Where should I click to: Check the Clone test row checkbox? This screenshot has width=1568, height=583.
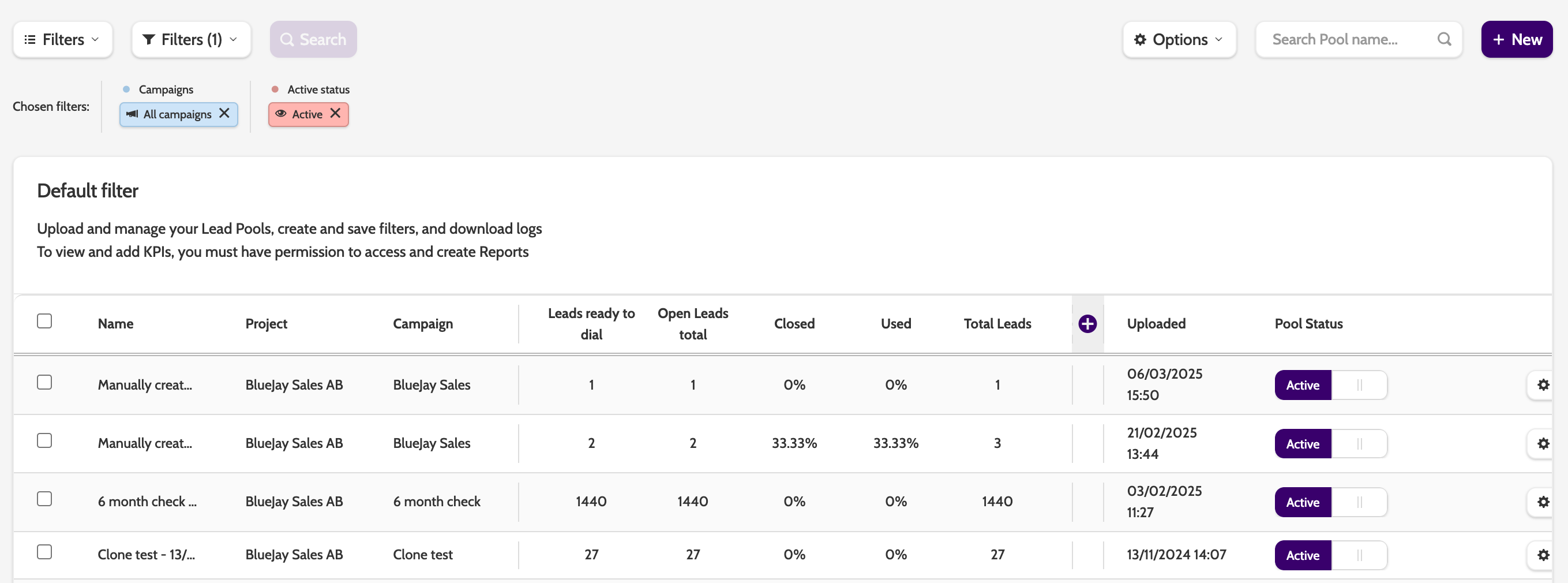coord(44,552)
